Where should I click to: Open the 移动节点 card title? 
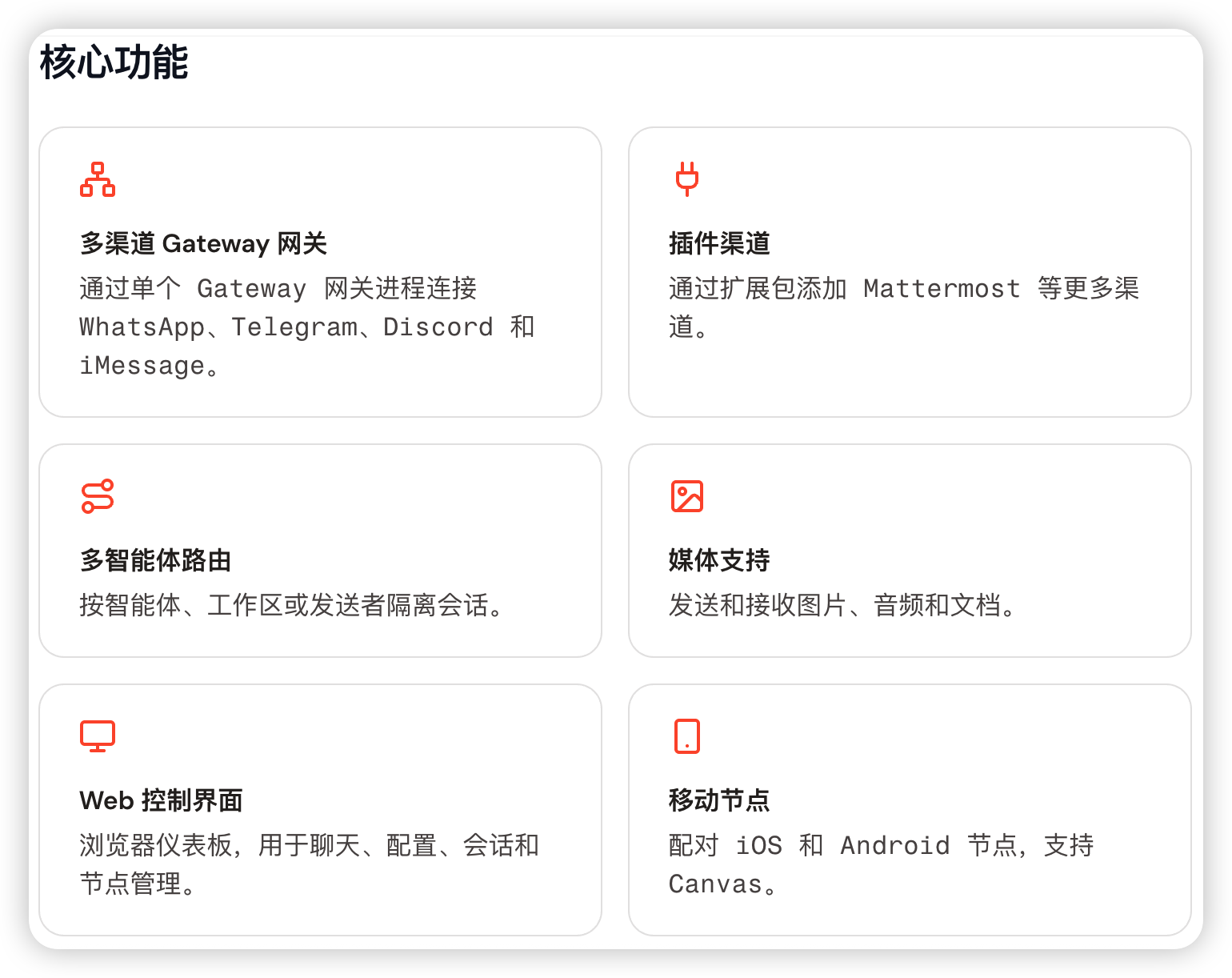coord(718,800)
